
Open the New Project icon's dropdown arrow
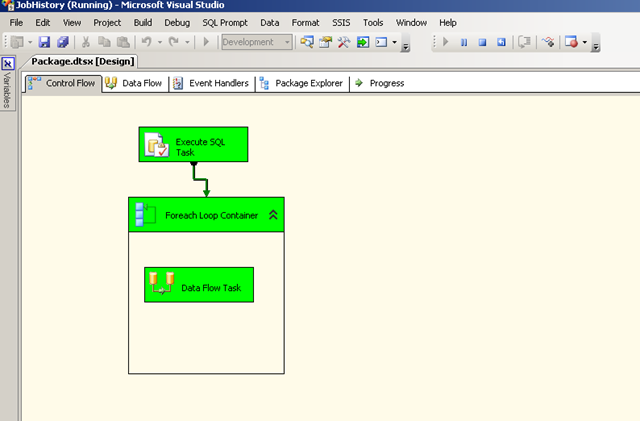pyautogui.click(x=30, y=42)
